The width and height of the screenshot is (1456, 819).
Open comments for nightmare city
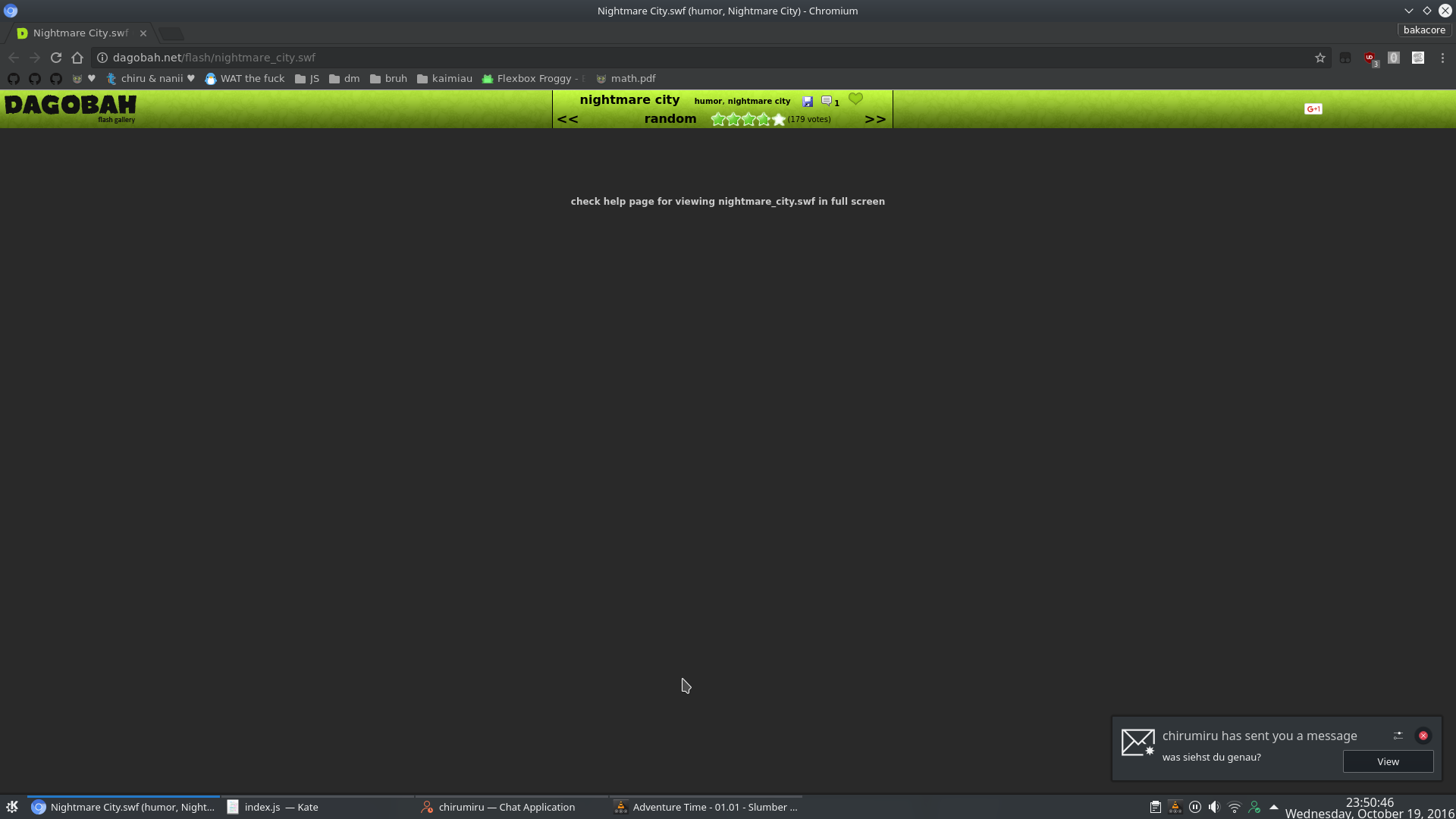(830, 102)
